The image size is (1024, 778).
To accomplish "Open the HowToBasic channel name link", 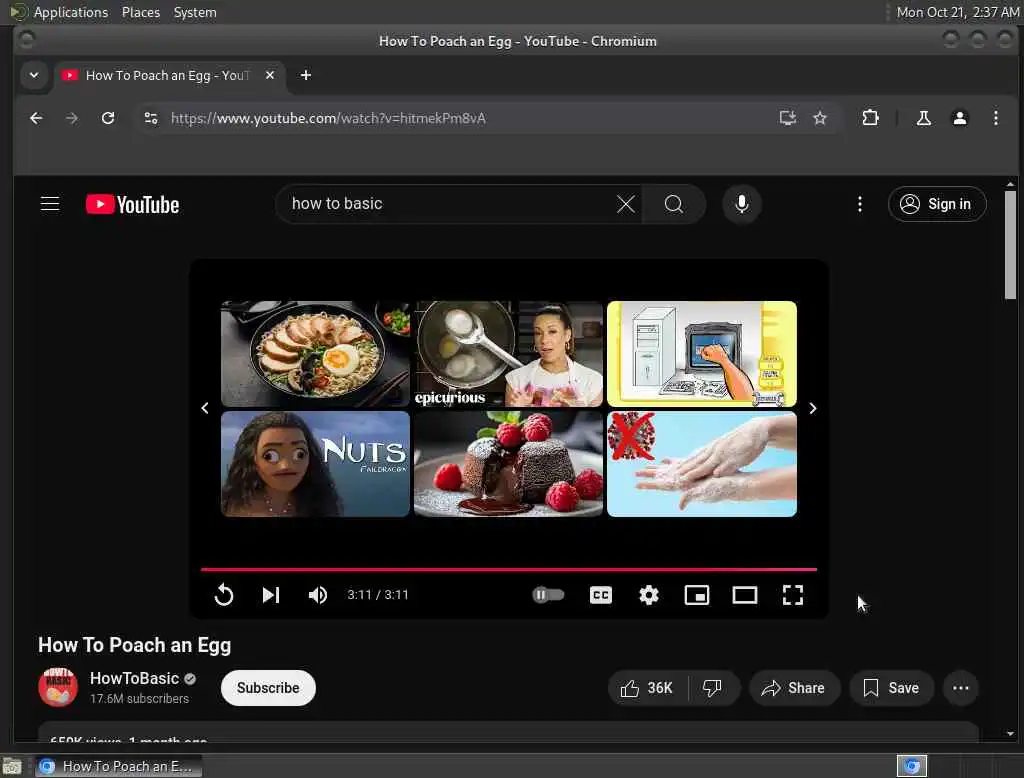I will pos(135,678).
